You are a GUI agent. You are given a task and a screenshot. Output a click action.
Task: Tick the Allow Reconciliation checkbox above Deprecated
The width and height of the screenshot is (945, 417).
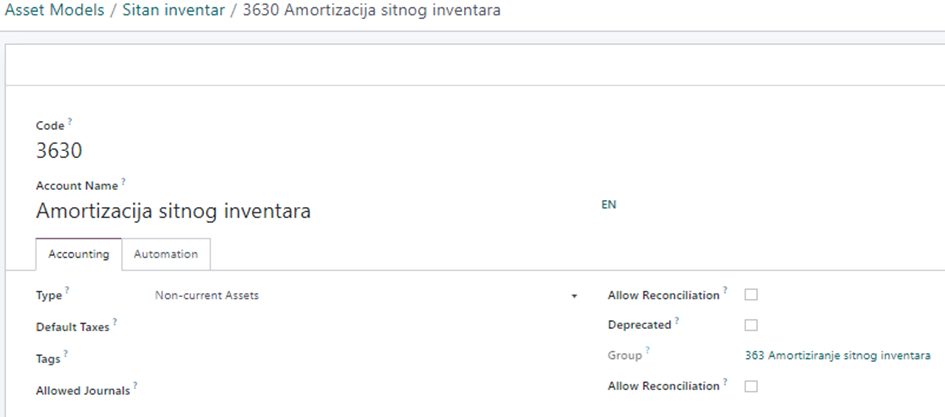pos(752,295)
